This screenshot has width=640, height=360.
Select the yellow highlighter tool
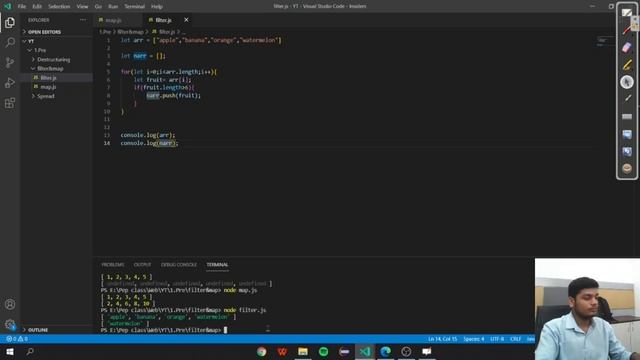tap(627, 64)
